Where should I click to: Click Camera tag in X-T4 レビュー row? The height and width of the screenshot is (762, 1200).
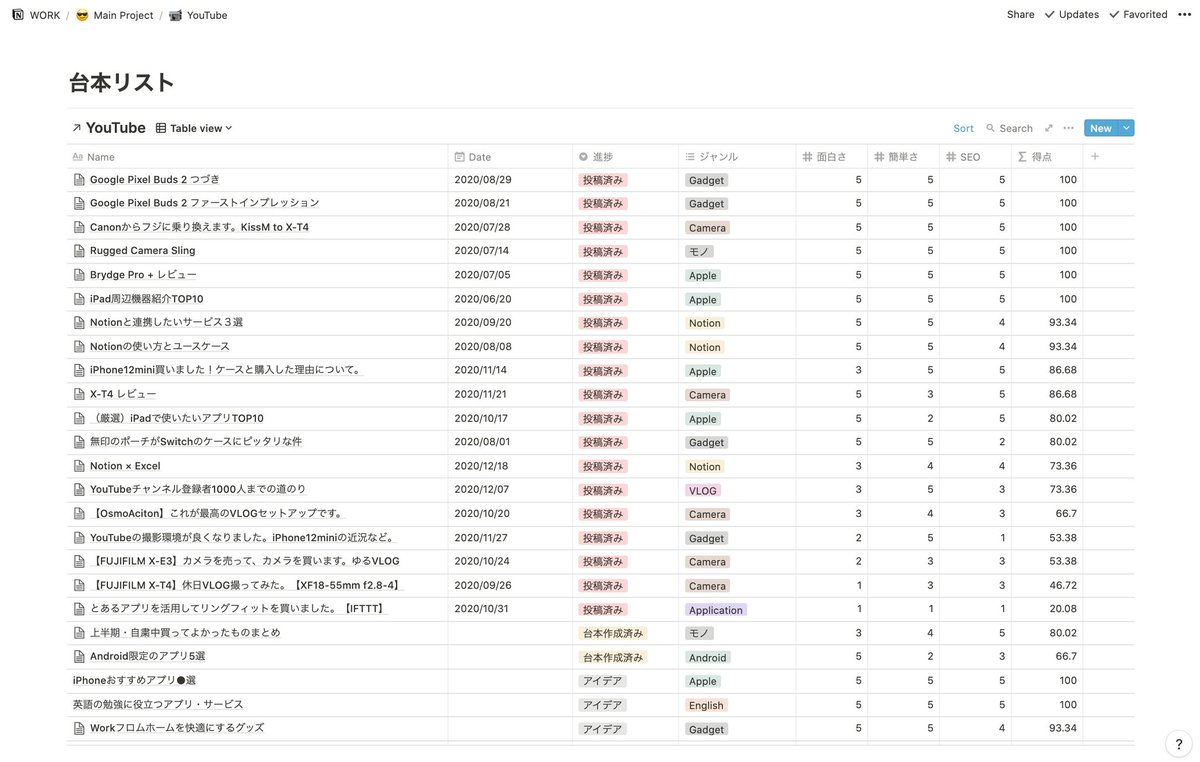point(707,395)
